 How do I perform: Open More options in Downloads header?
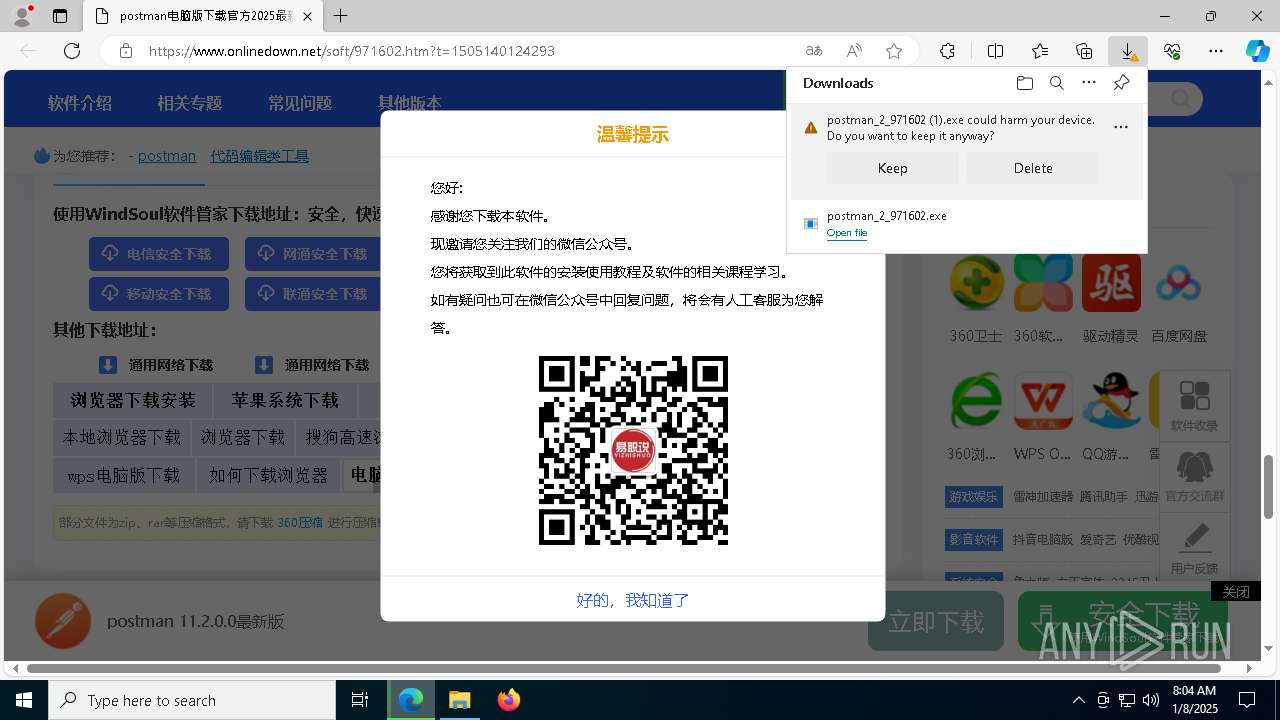coord(1089,83)
